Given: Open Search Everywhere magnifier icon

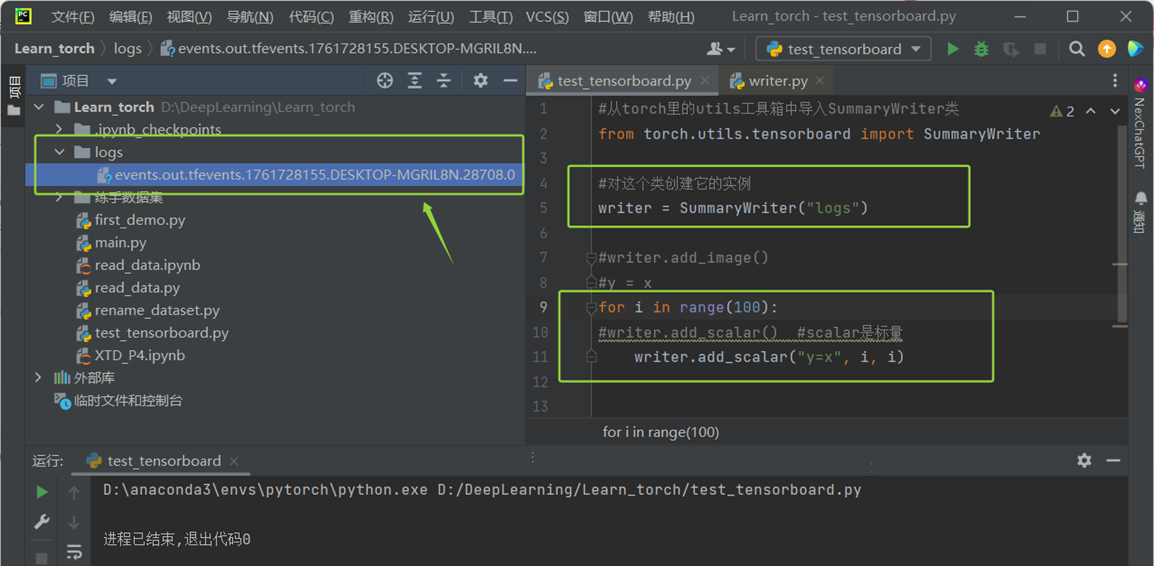Looking at the screenshot, I should [1077, 49].
